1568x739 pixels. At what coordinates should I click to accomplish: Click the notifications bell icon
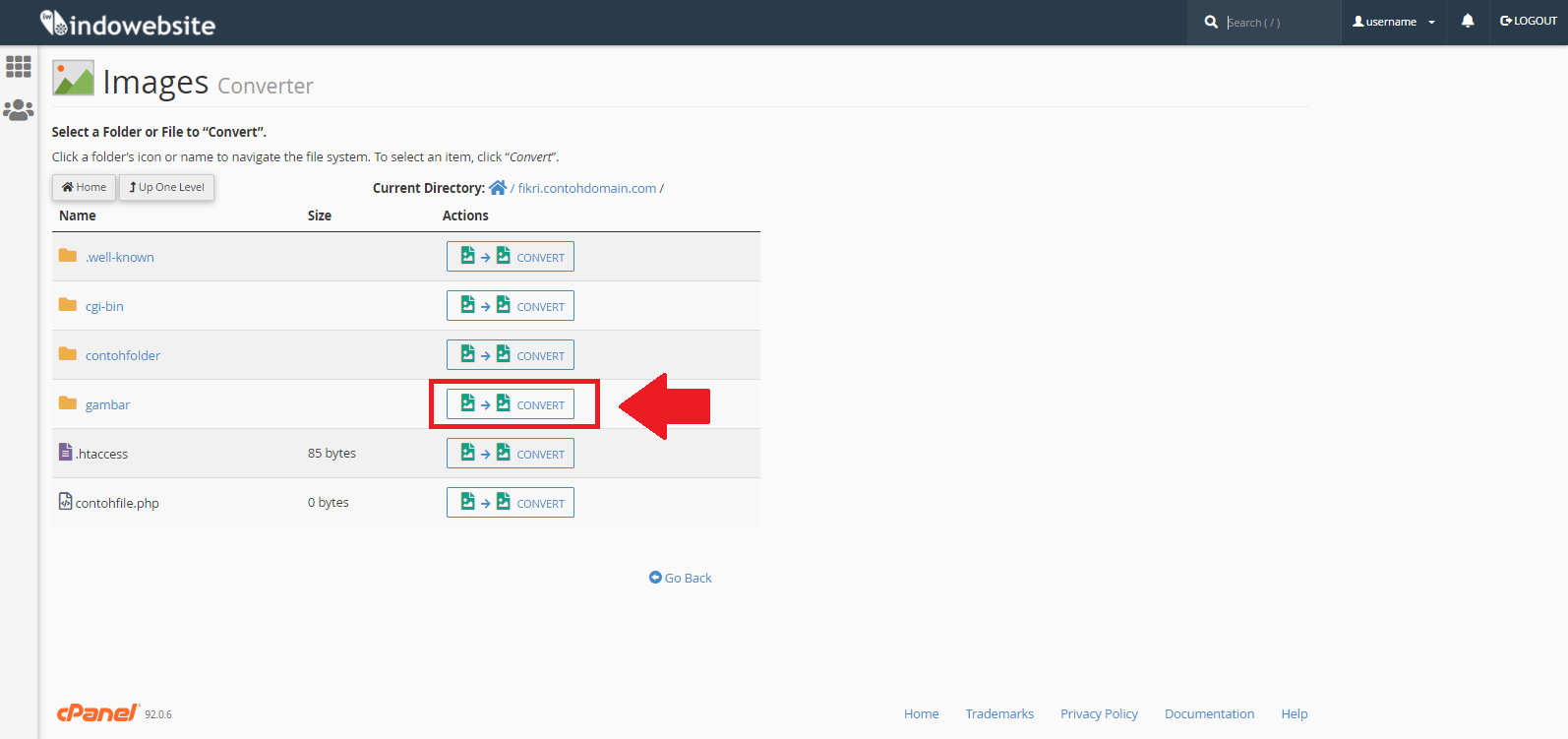(1467, 22)
